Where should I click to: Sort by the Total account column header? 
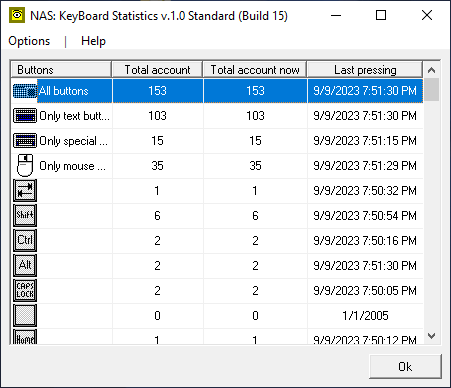(157, 70)
